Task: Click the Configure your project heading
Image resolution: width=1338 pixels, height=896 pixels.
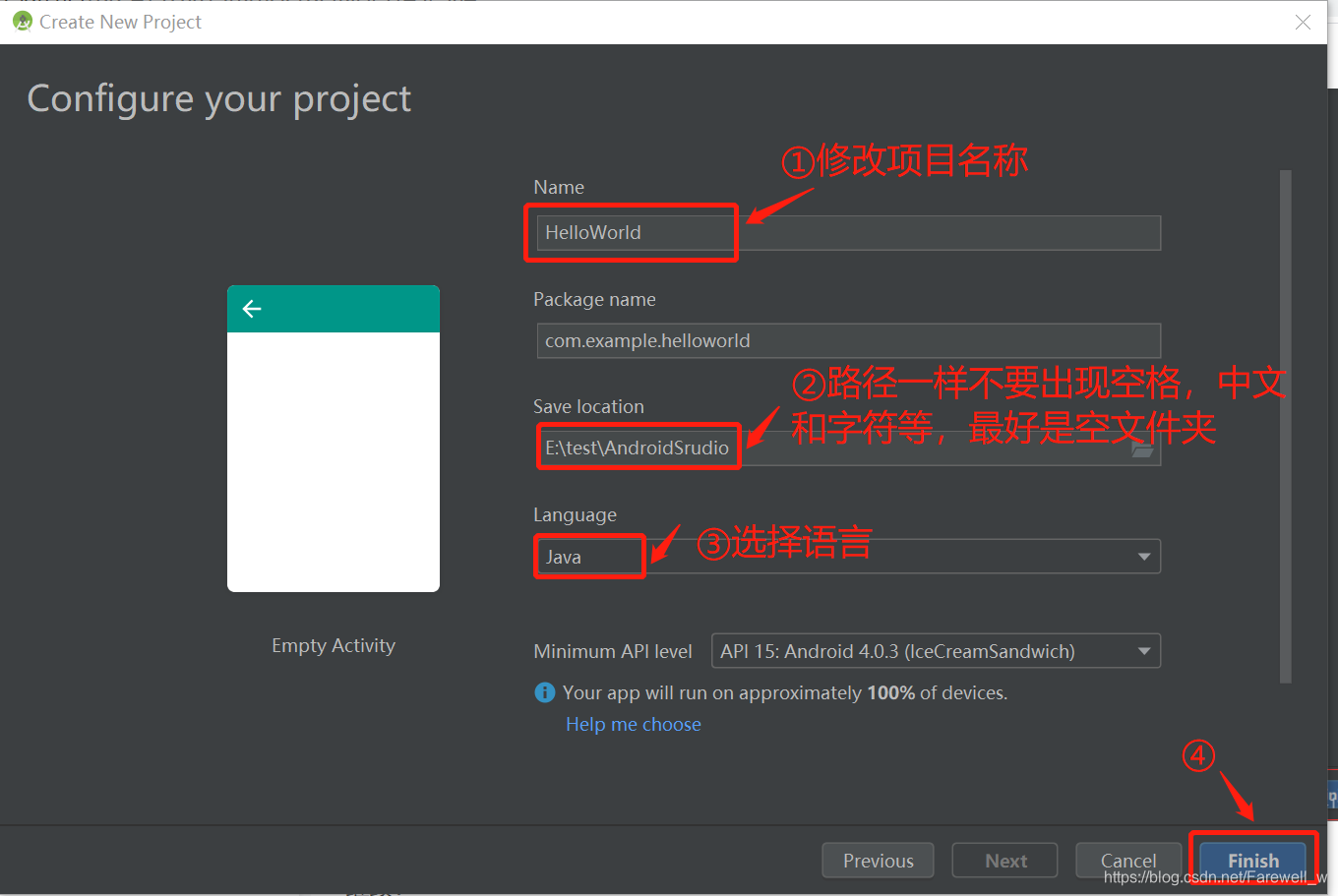Action: click(x=218, y=99)
